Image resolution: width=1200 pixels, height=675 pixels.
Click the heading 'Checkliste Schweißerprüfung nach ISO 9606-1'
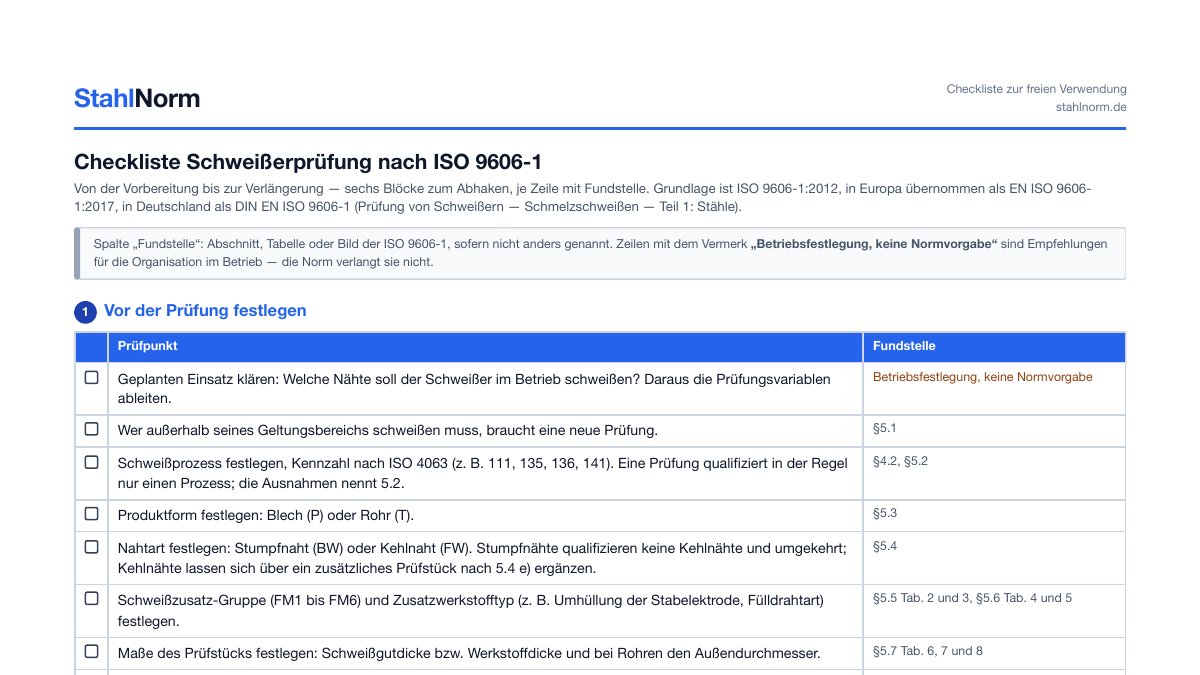pyautogui.click(x=308, y=162)
